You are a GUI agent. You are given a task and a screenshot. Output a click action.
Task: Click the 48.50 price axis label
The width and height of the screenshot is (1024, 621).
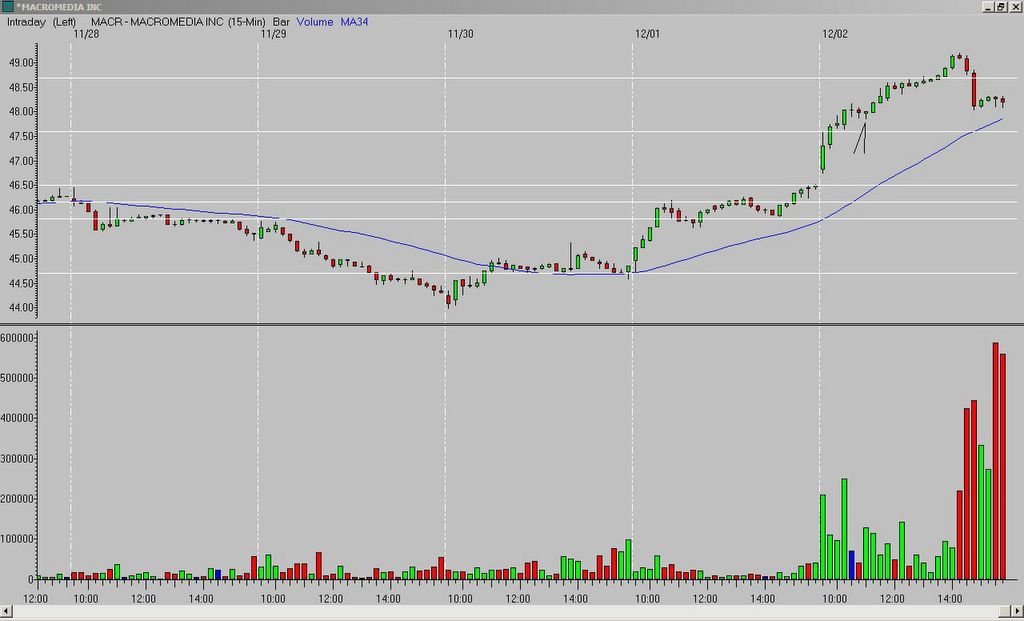(22, 87)
